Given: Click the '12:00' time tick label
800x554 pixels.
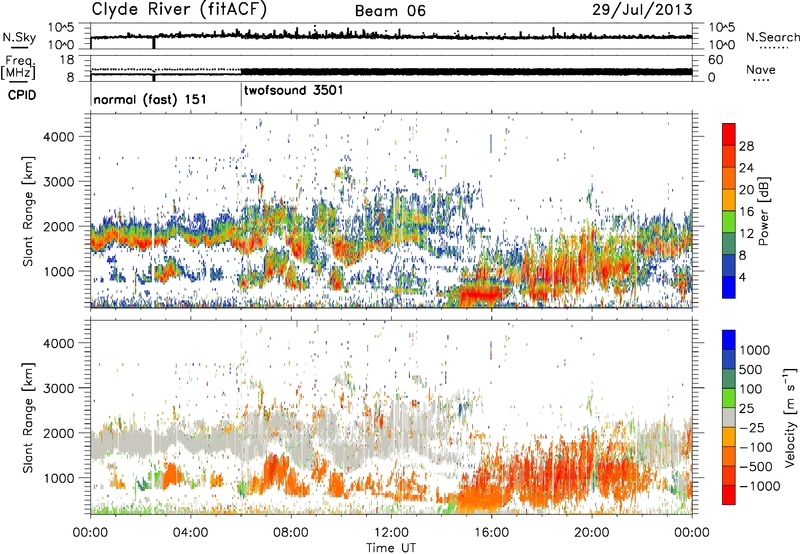Looking at the screenshot, I should [391, 533].
